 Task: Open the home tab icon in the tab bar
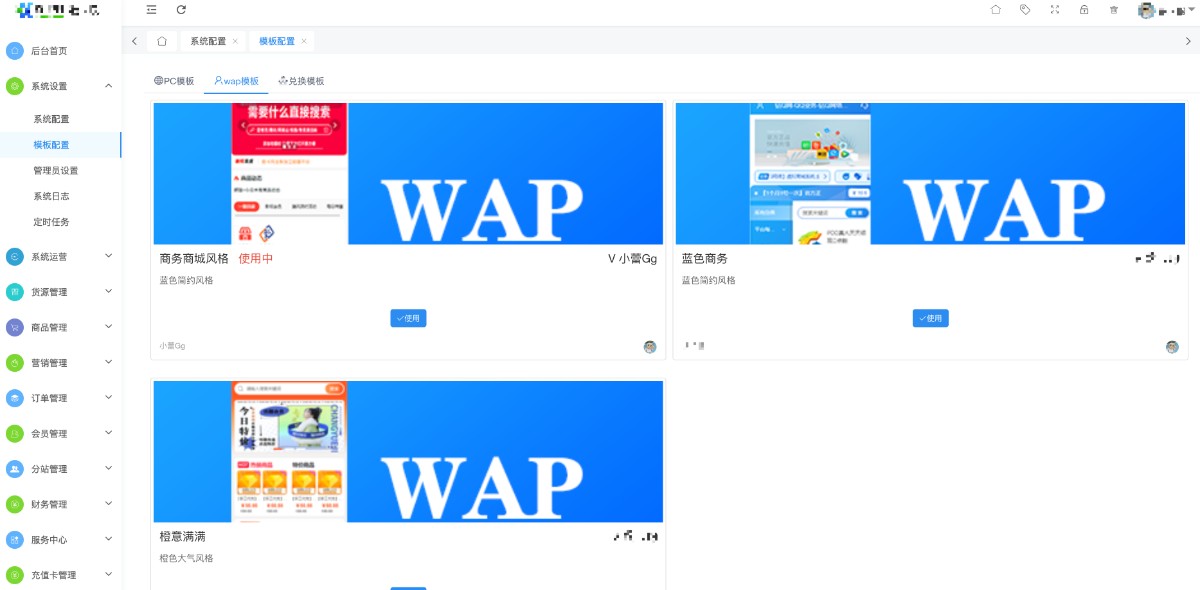click(x=162, y=41)
